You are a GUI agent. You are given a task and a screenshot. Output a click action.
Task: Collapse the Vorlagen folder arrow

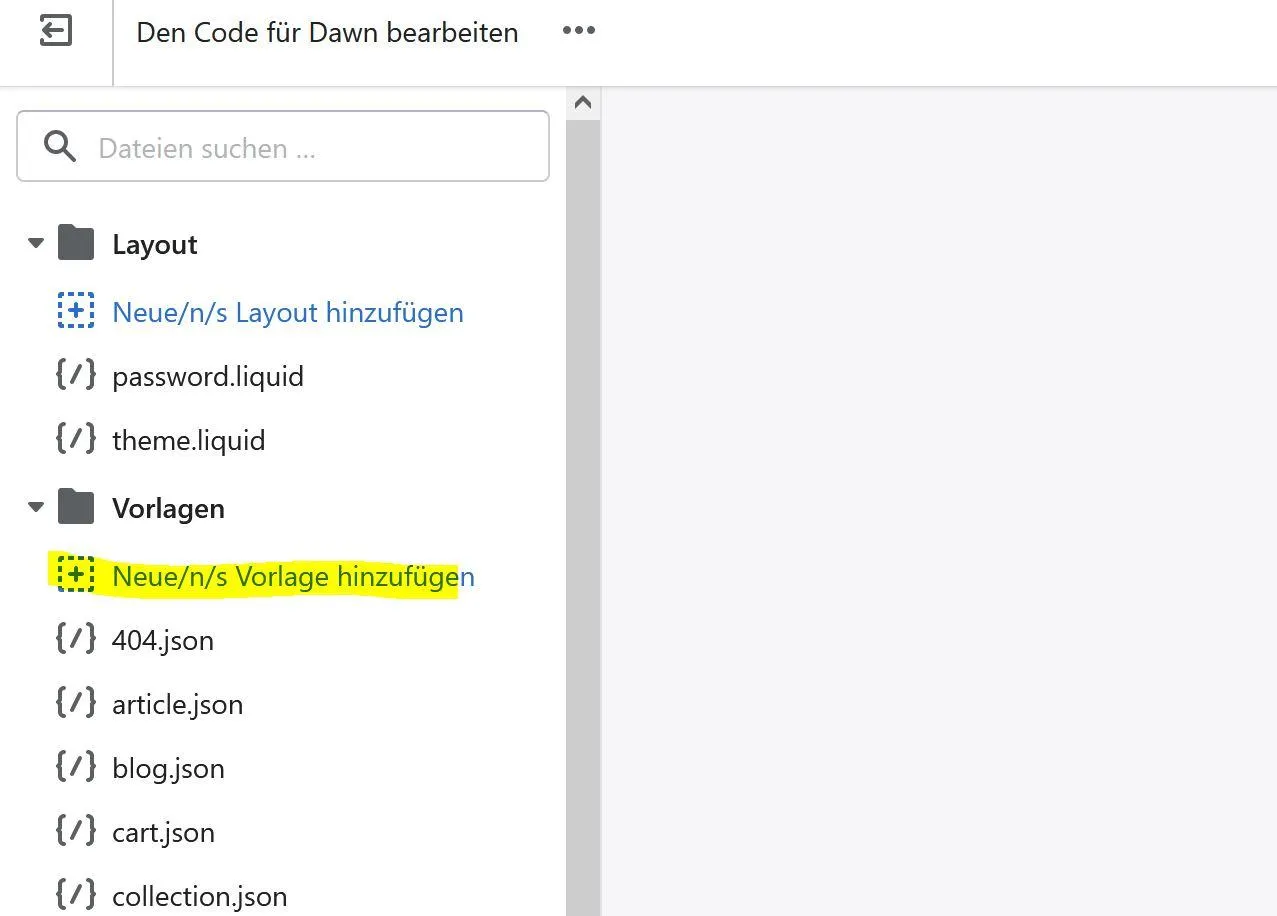(36, 507)
